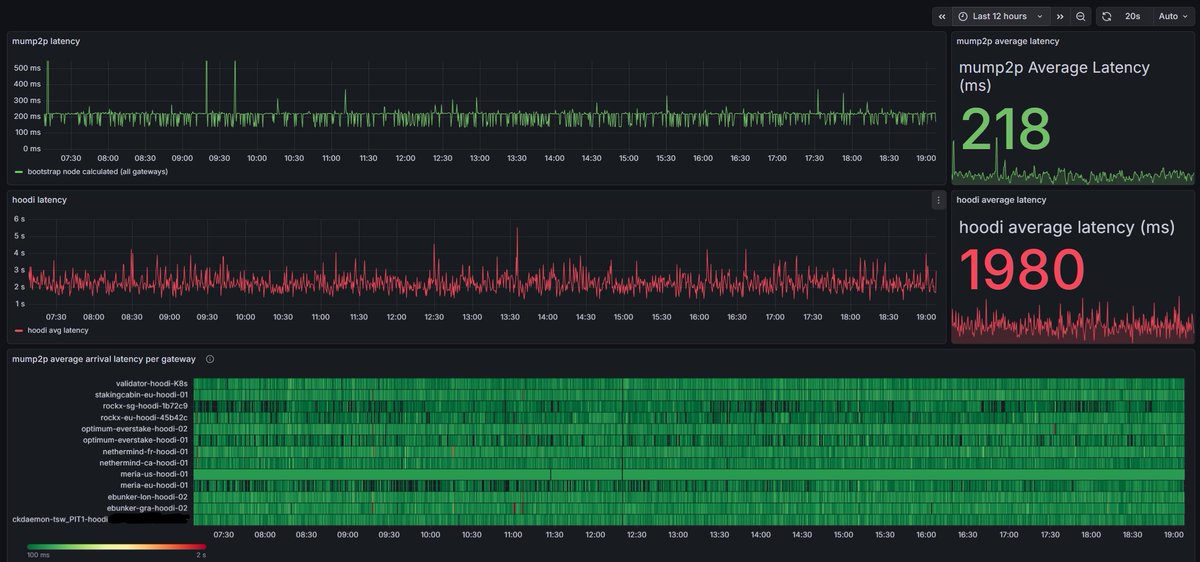Viewport: 1200px width, 562px height.
Task: Select the nethermind-ca-hoodi-01 row label
Action: pyautogui.click(x=144, y=463)
